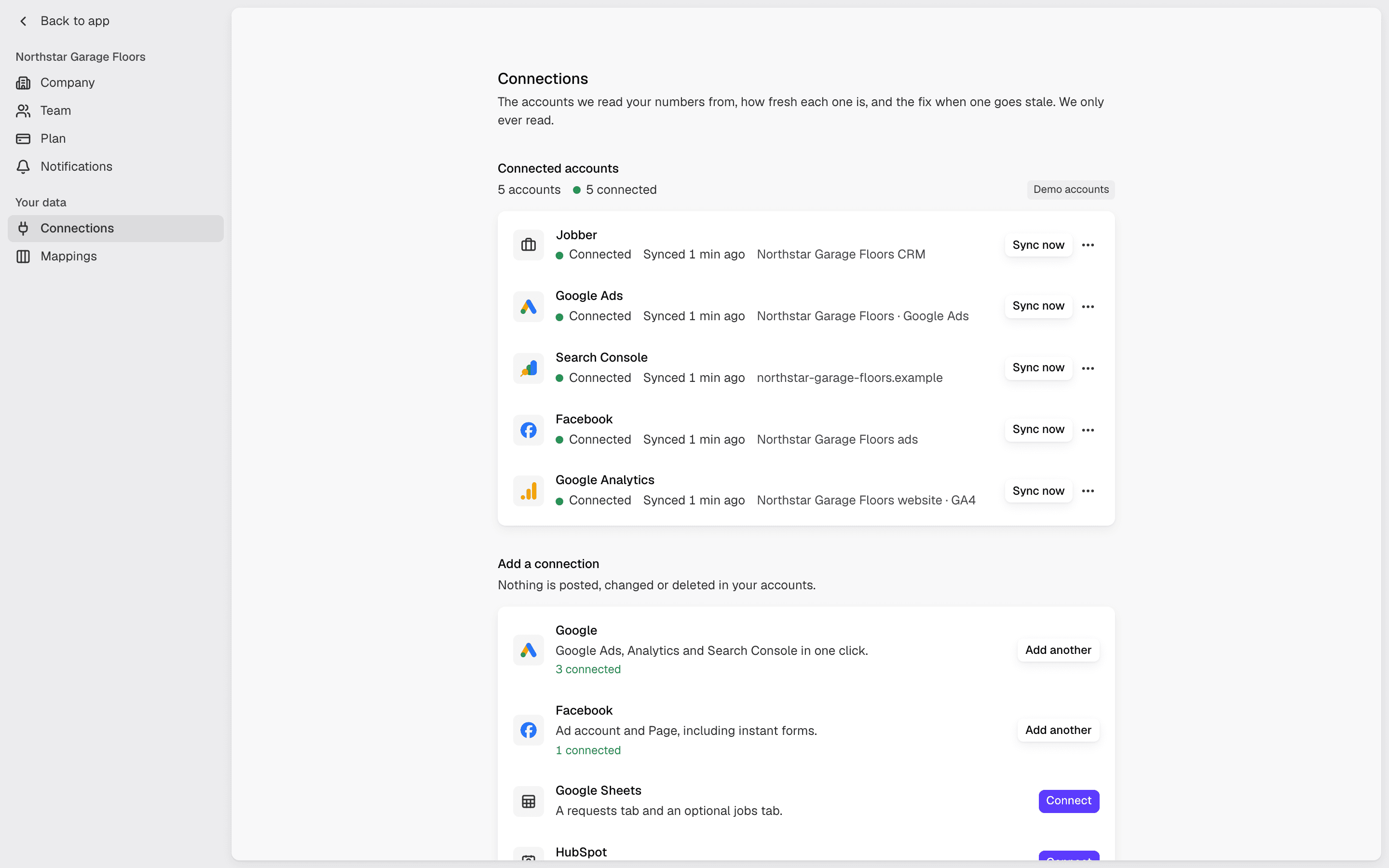1389x868 pixels.
Task: Expand more options for Search Console row
Action: tap(1088, 368)
